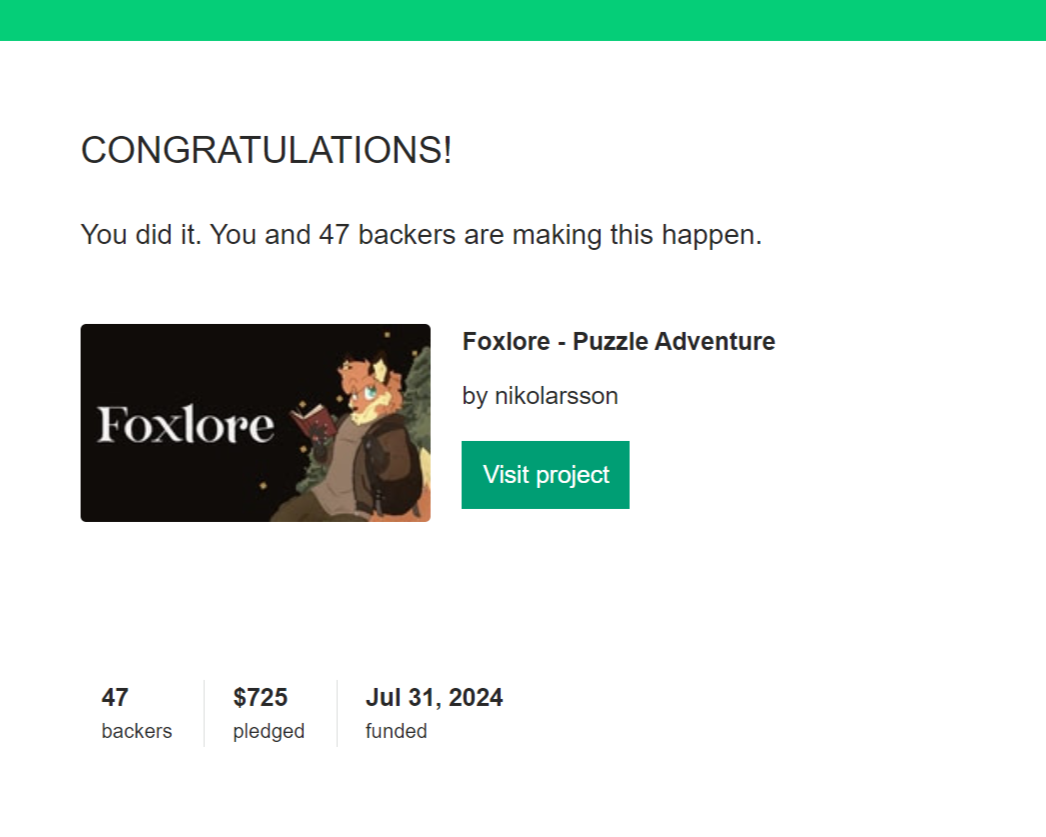This screenshot has width=1046, height=837.
Task: Open the Foxlore - Puzzle Adventure project title
Action: 617,341
